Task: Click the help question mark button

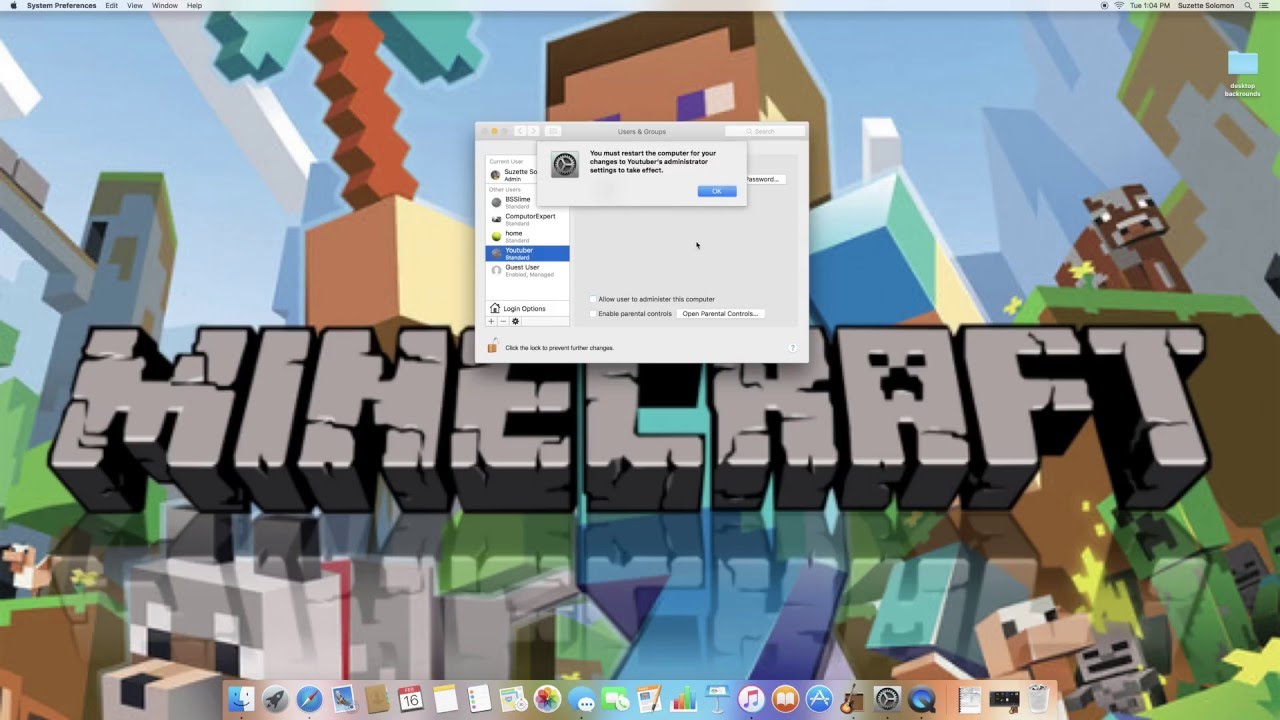Action: 793,348
